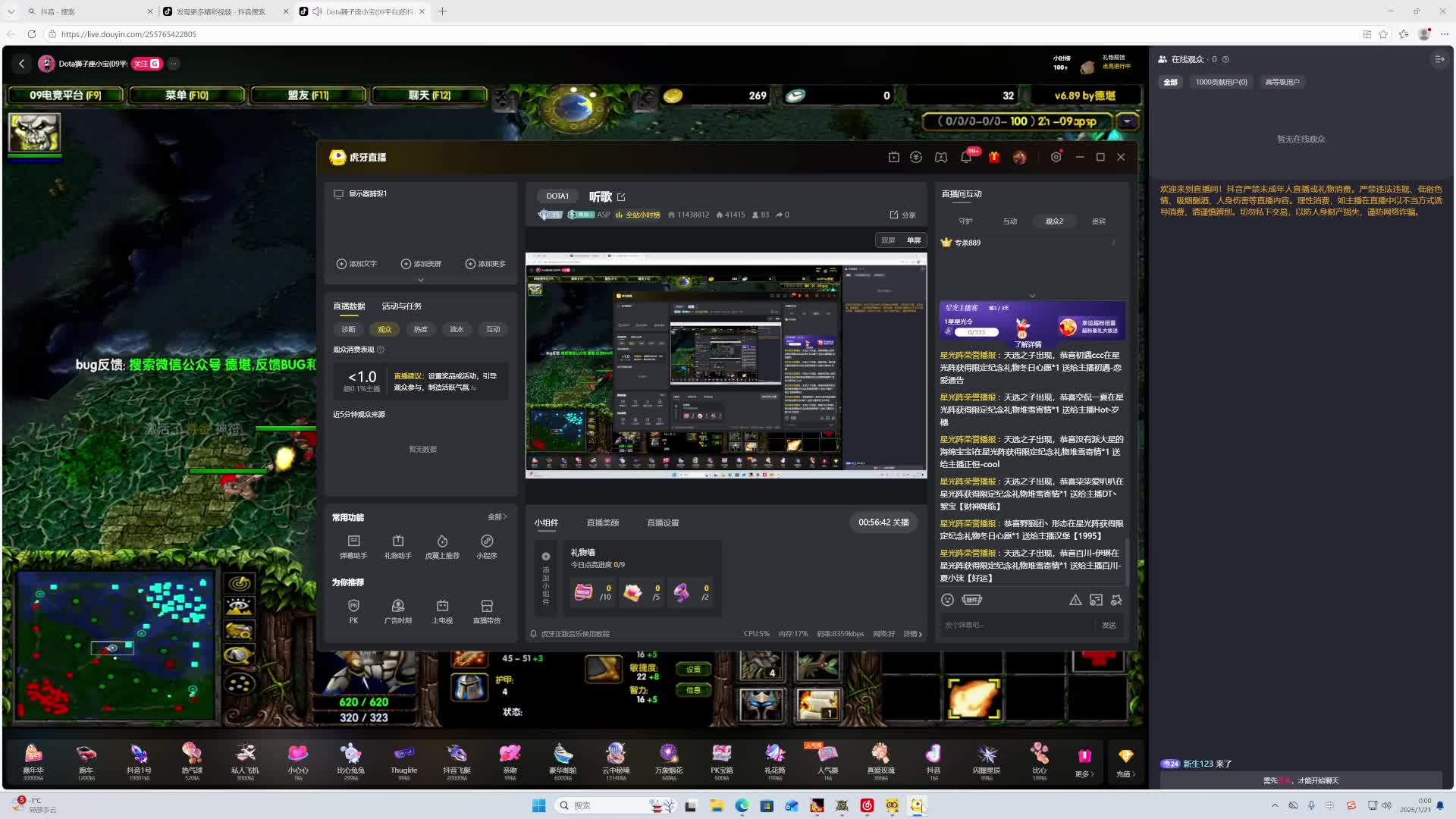
Task: Expand 详情 stream status details
Action: (913, 634)
